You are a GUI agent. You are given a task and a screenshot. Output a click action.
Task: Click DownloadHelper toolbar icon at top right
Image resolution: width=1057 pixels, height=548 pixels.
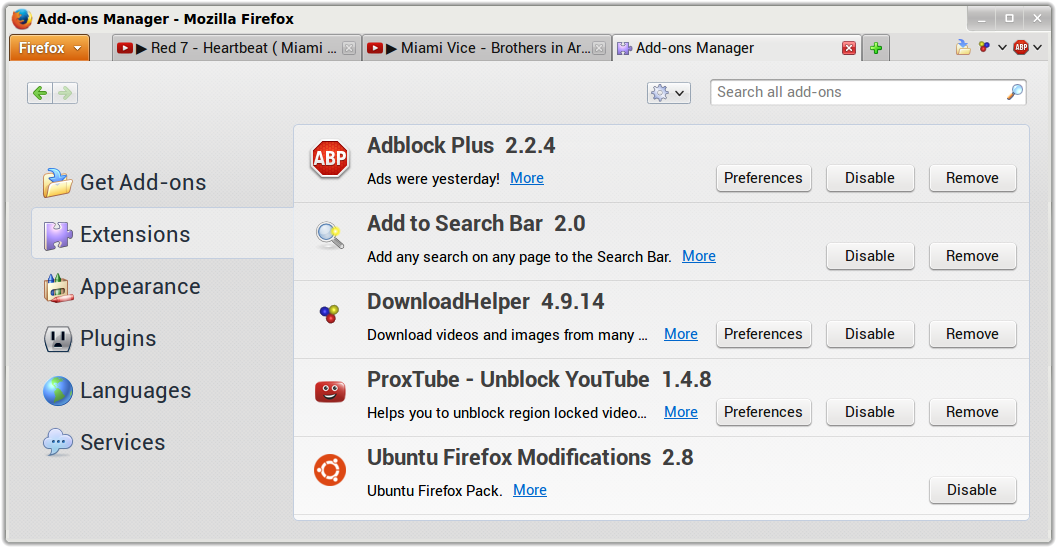(984, 47)
